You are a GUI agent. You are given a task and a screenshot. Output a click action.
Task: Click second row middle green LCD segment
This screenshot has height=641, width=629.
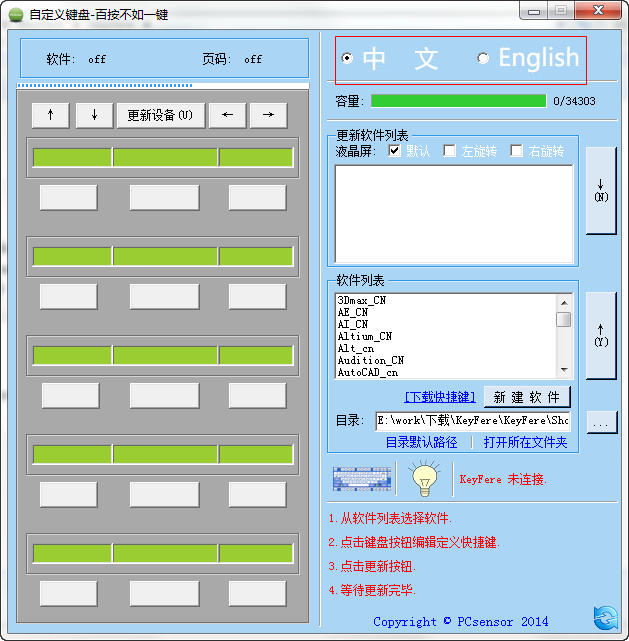(x=165, y=257)
